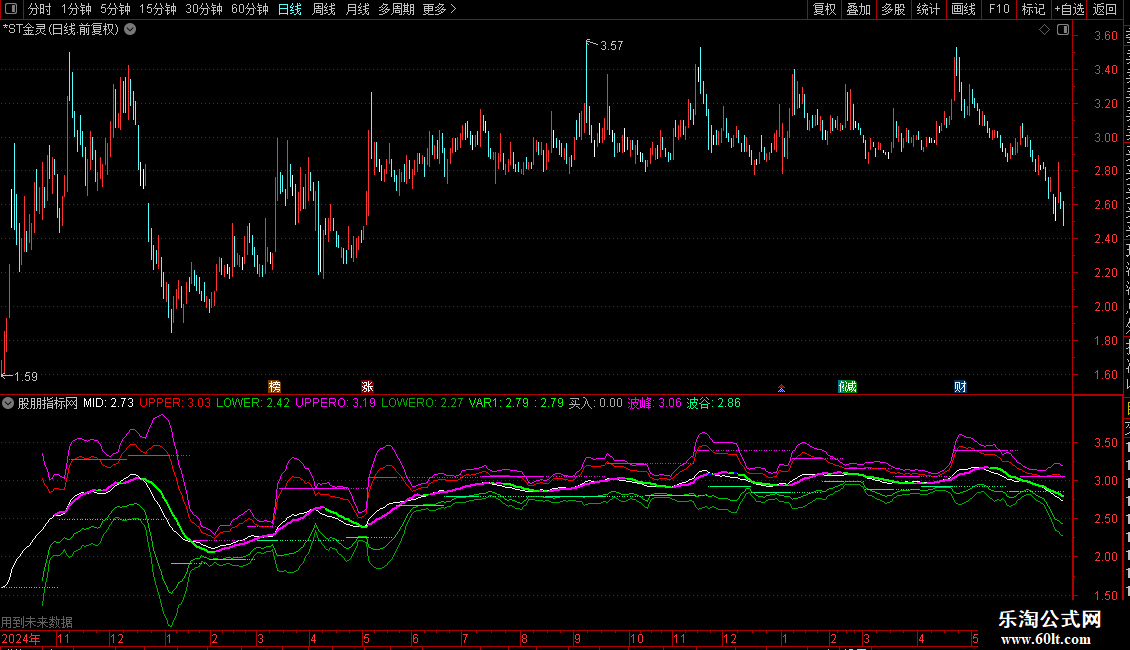Open the 画线 drawing tools
The height and width of the screenshot is (650, 1130).
point(963,9)
